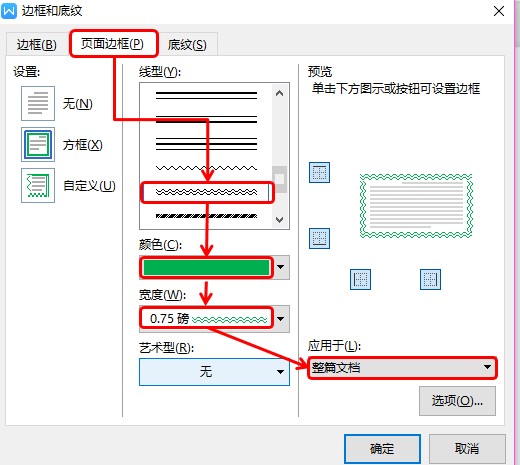Click the 方框(X) label text

(82, 145)
